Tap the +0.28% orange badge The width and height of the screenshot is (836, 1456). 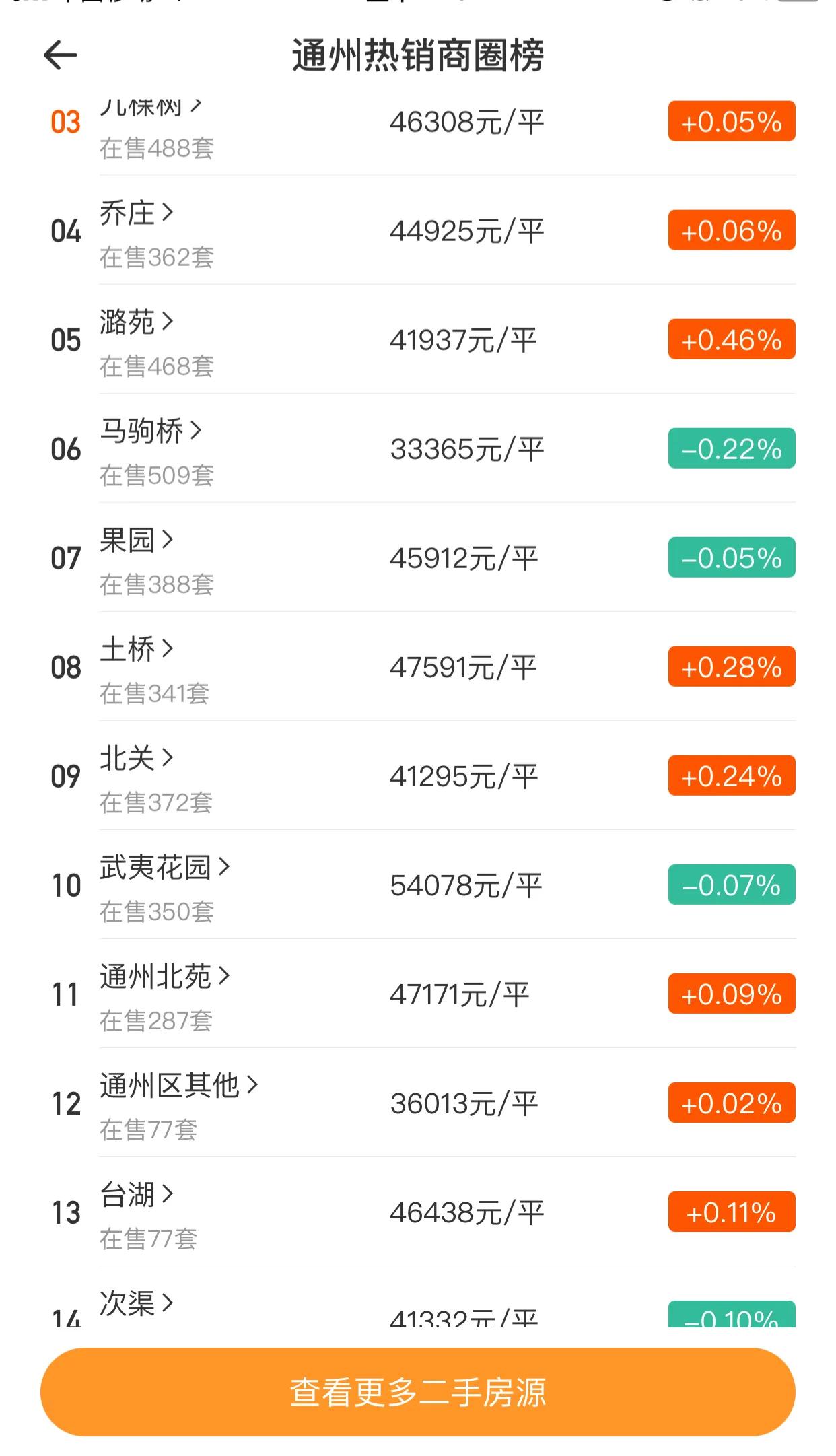pyautogui.click(x=731, y=667)
